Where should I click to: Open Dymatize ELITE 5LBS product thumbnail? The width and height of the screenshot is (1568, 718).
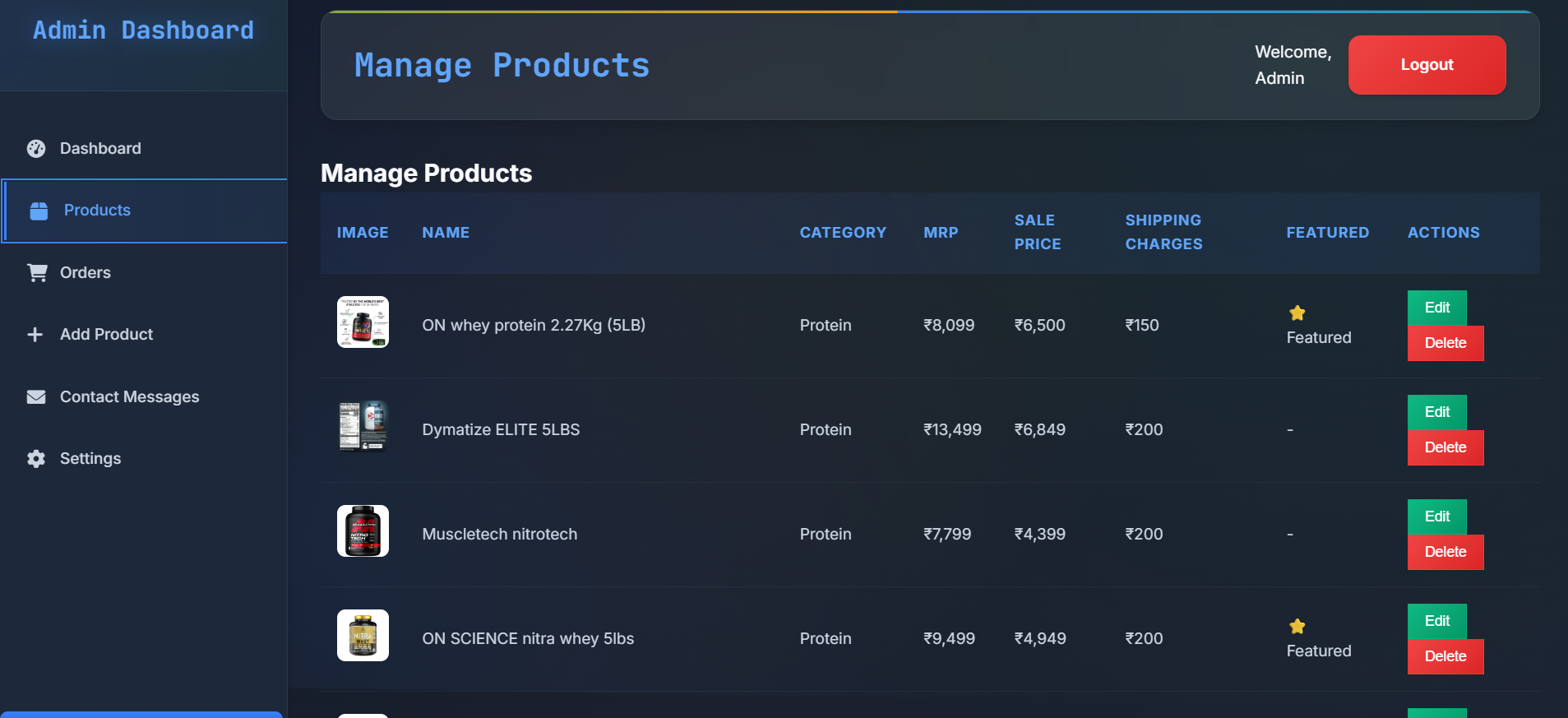[363, 427]
